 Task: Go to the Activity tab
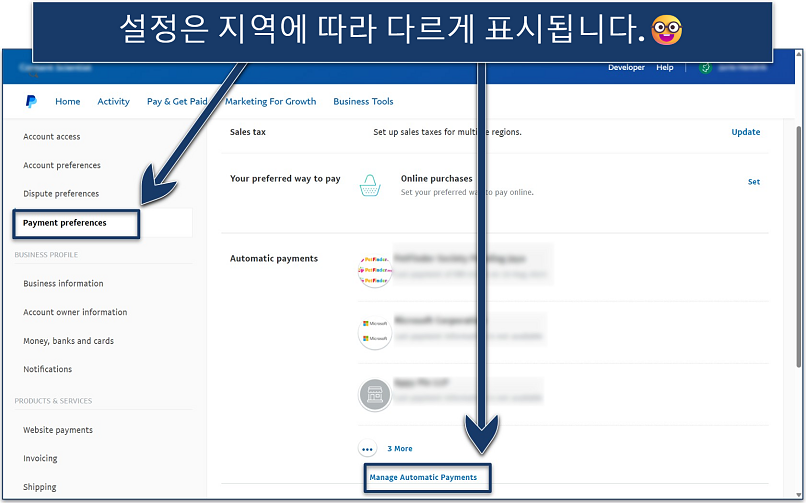[x=113, y=101]
